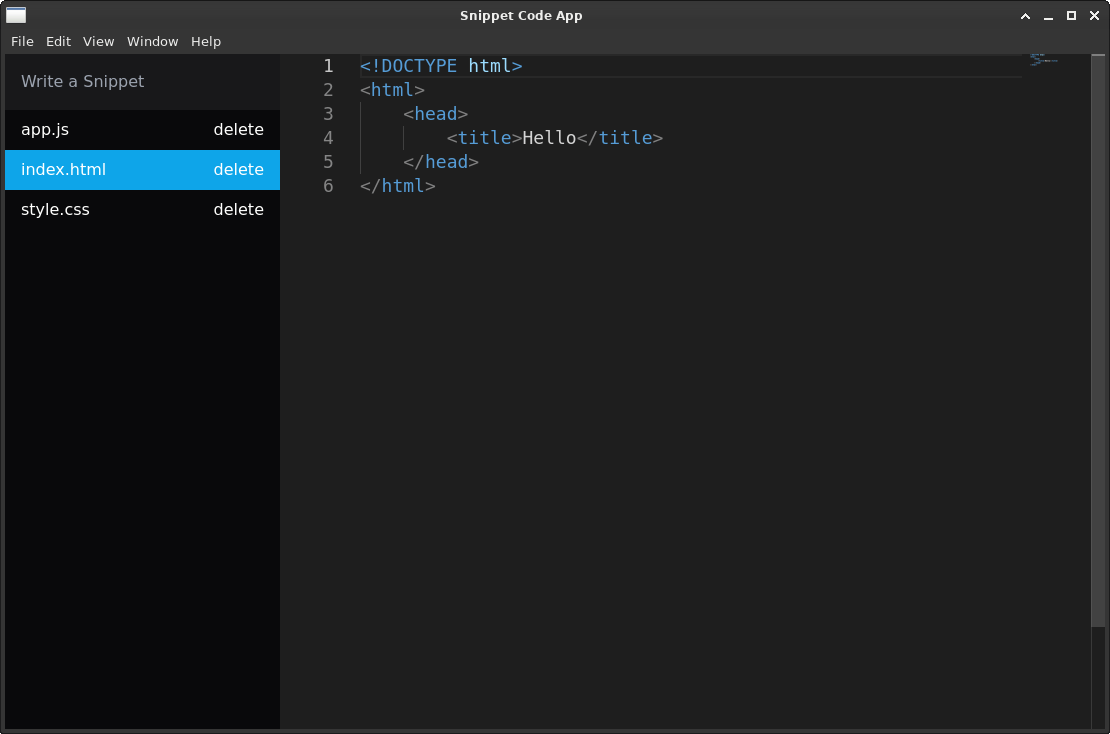Open the Window menu in the menu bar

[x=152, y=41]
